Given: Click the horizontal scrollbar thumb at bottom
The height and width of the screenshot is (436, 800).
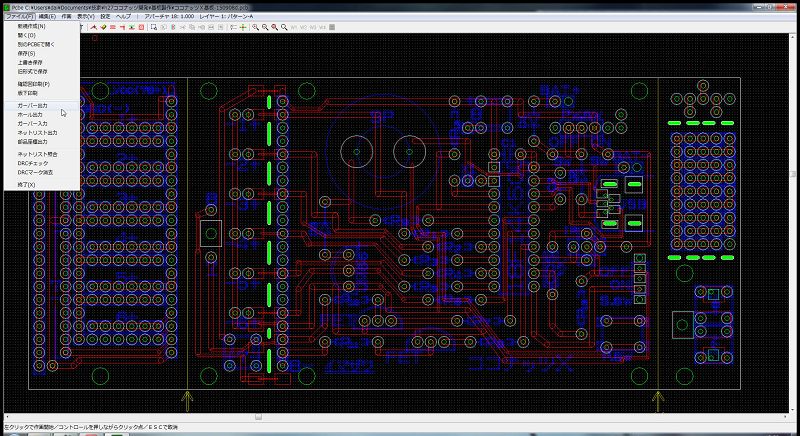Looking at the screenshot, I should (x=258, y=415).
